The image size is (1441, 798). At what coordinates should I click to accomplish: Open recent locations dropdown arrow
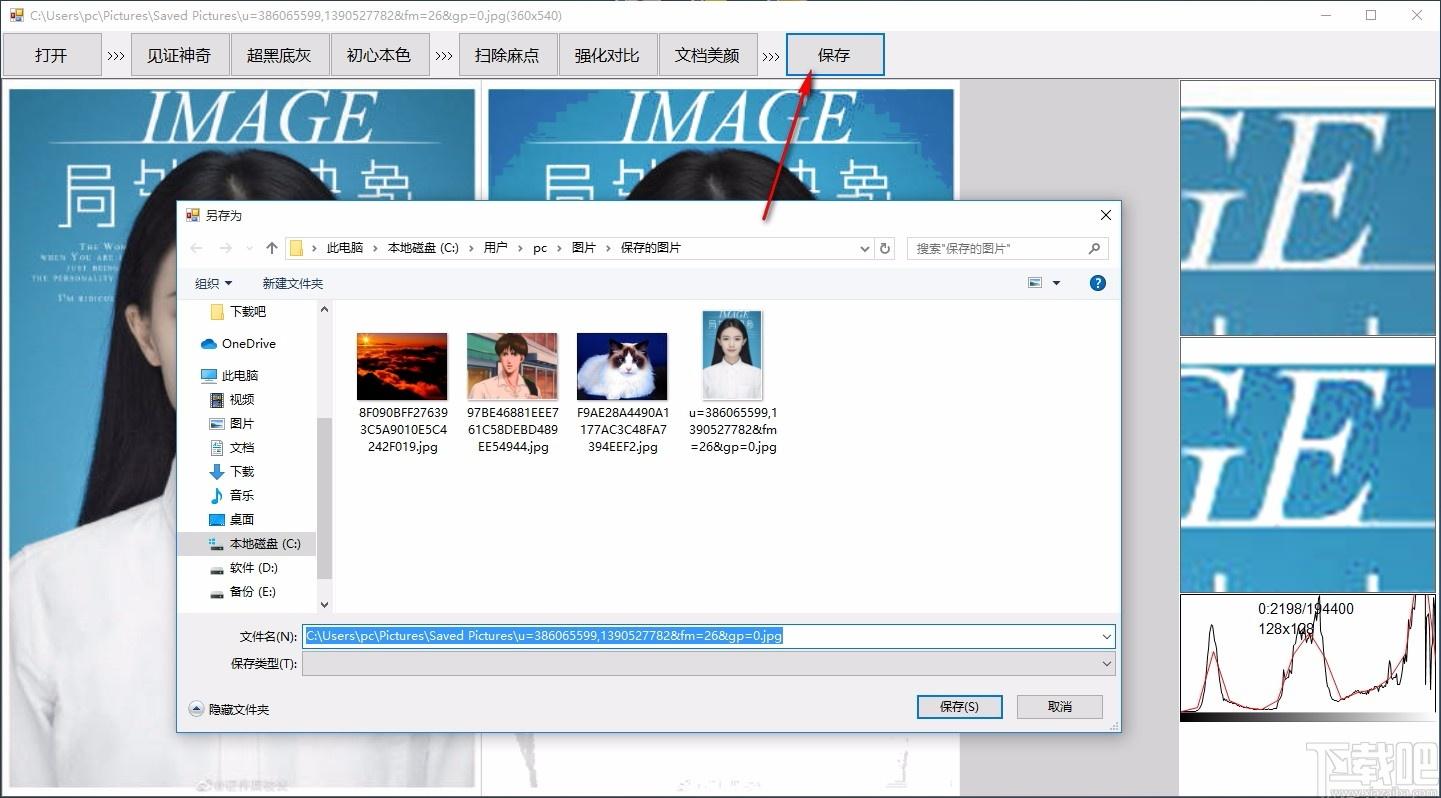pos(250,248)
